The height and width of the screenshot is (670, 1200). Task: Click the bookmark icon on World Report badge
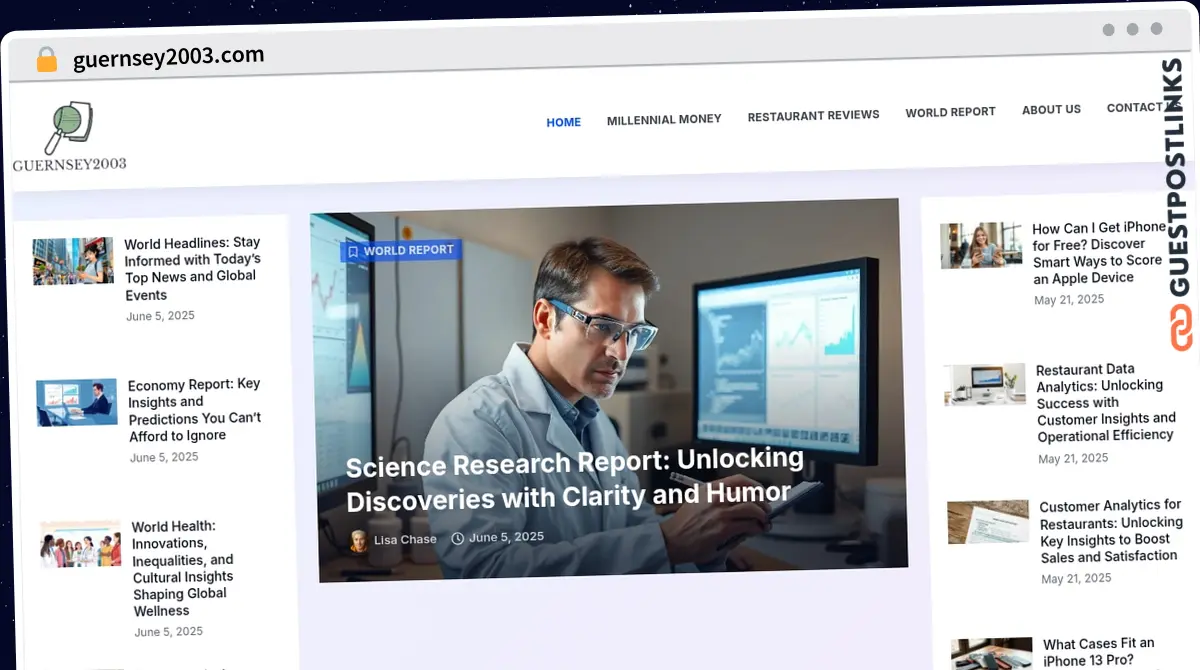coord(352,252)
